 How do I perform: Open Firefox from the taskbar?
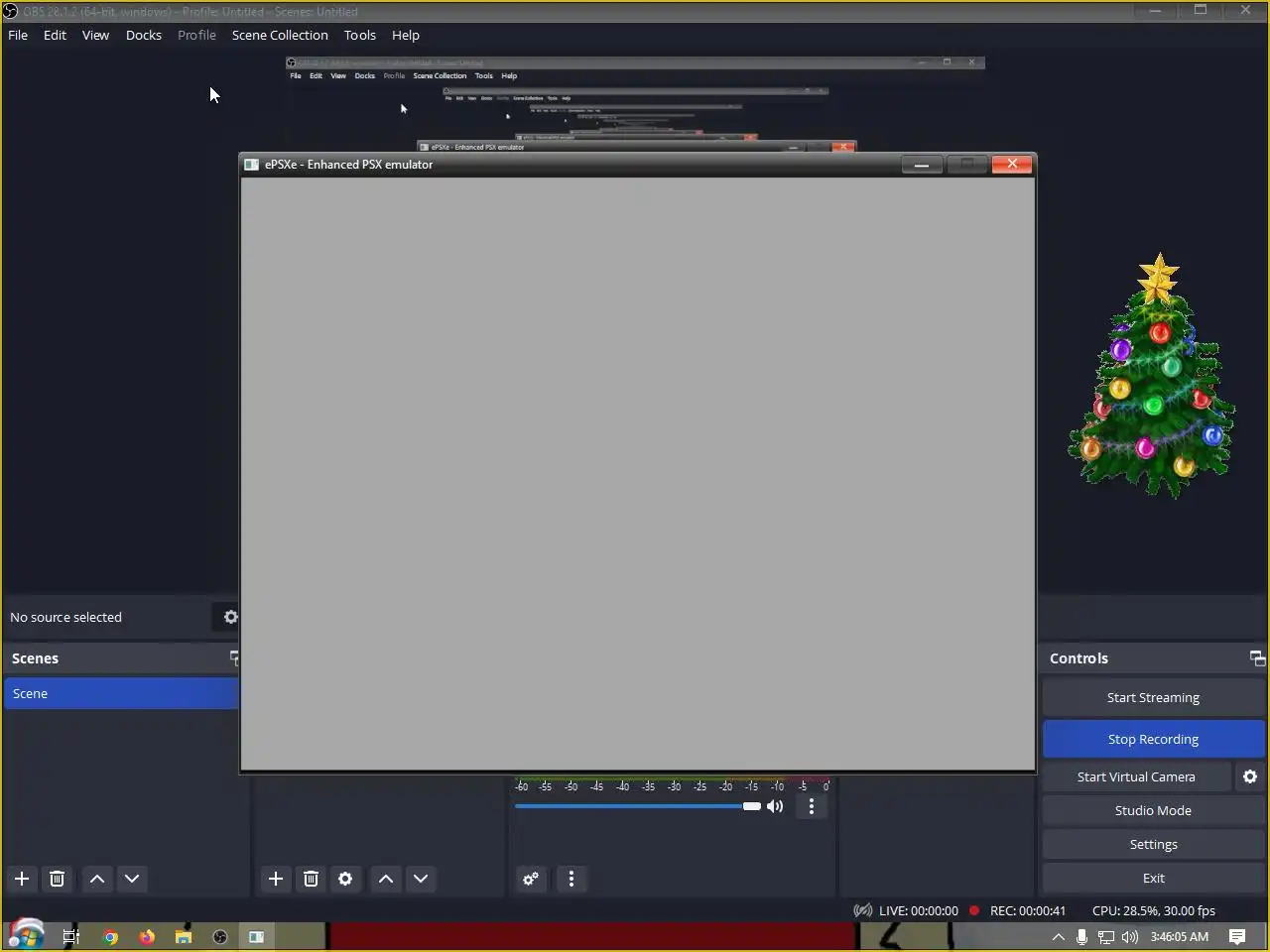point(147,936)
